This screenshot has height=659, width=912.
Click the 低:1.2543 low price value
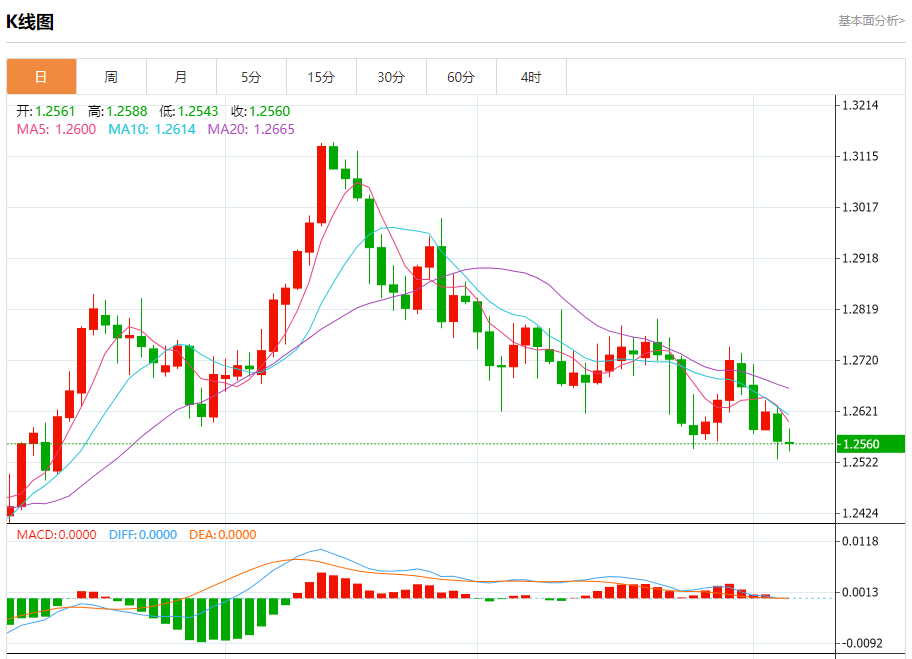(189, 111)
